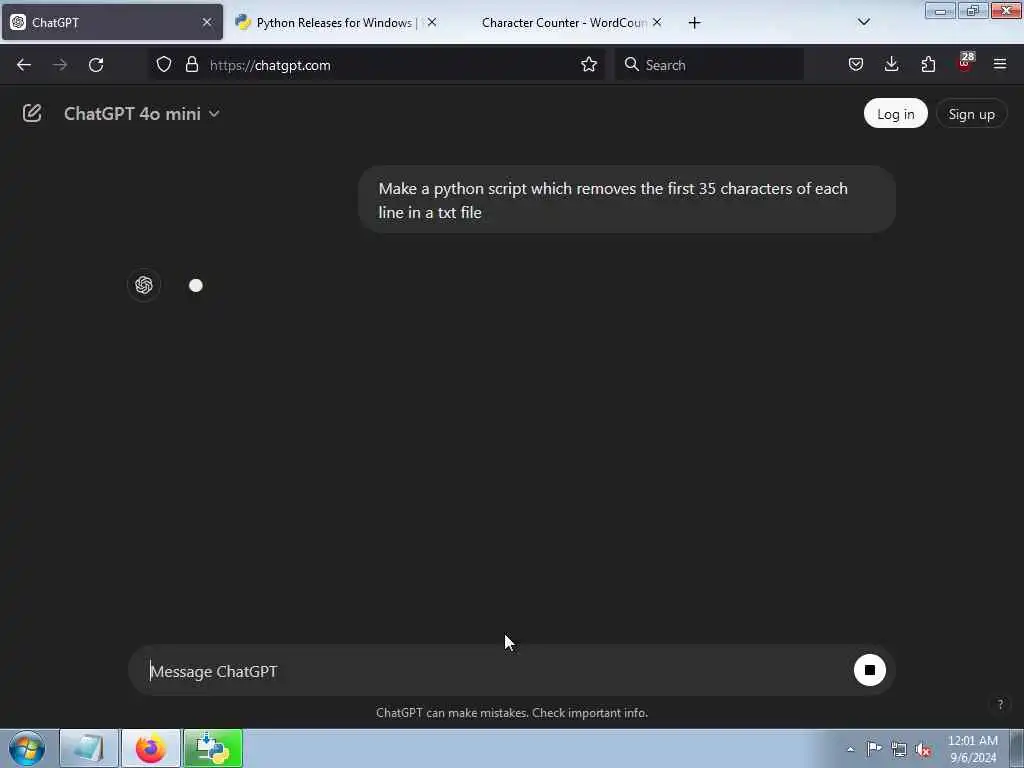The width and height of the screenshot is (1024, 768).
Task: Reload the current page
Action: pos(96,65)
